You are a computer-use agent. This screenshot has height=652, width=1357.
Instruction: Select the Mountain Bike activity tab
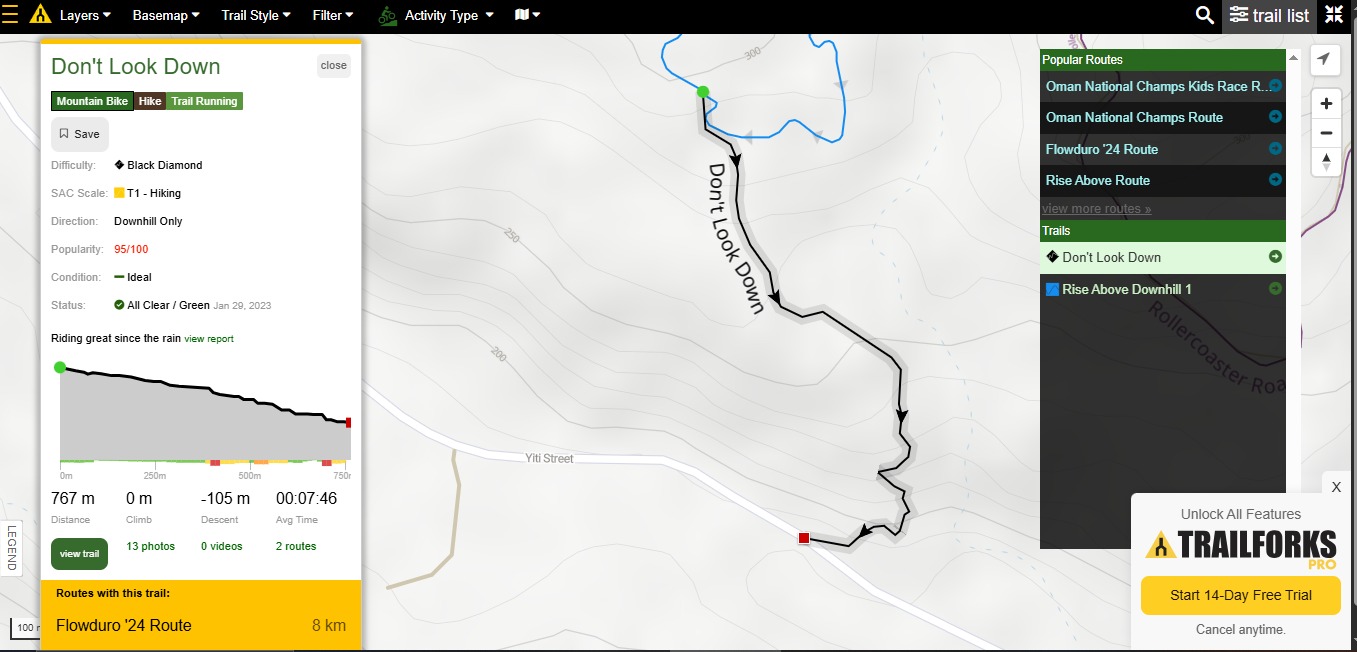click(92, 101)
